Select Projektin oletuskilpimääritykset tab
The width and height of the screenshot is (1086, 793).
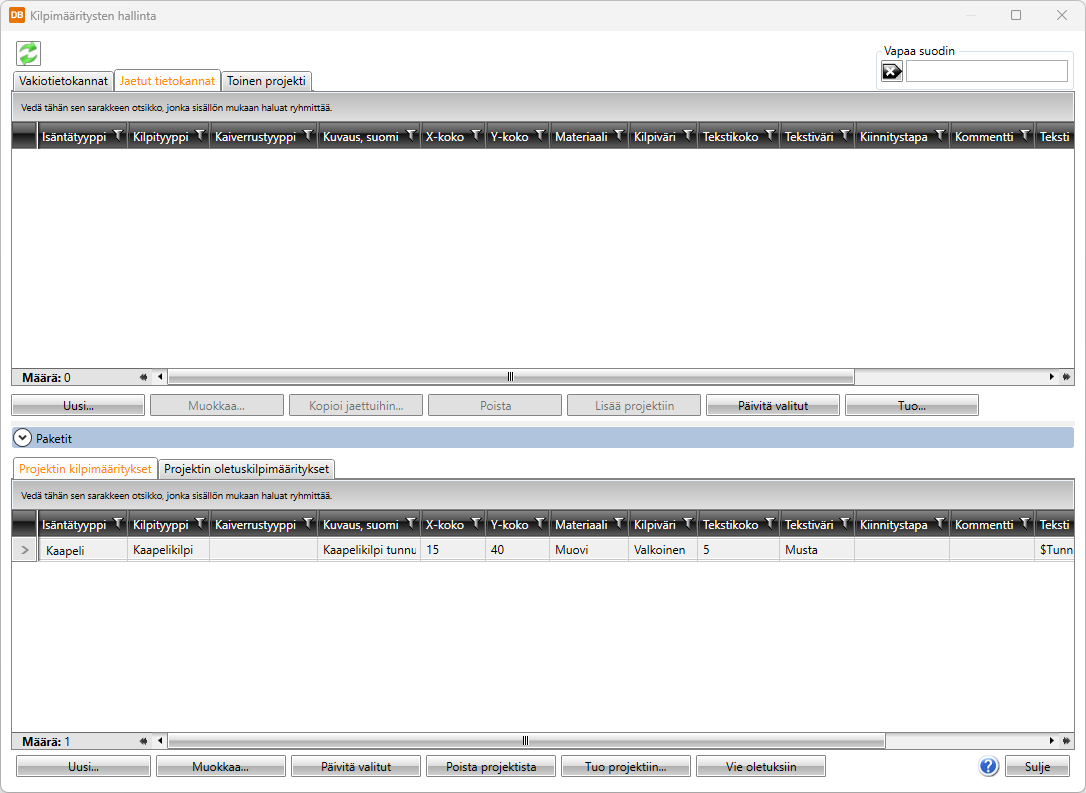click(246, 468)
